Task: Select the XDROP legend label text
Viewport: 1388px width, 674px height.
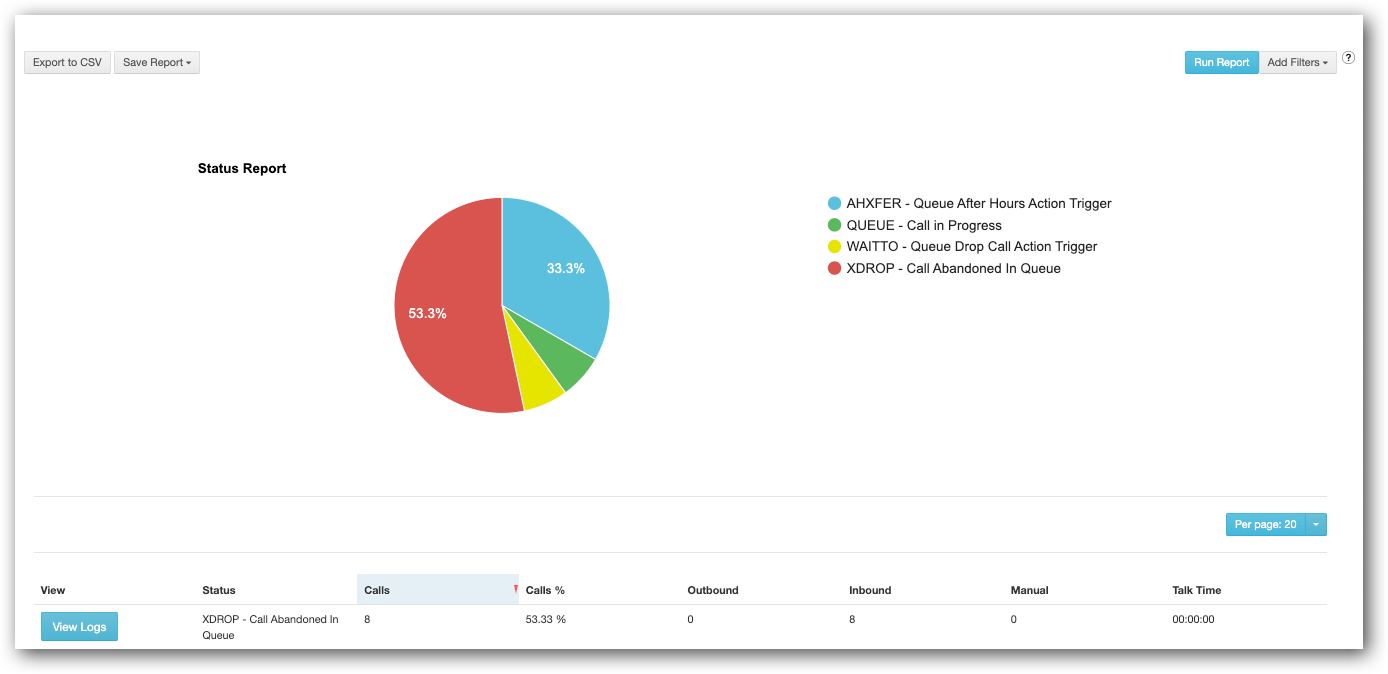Action: (x=953, y=268)
